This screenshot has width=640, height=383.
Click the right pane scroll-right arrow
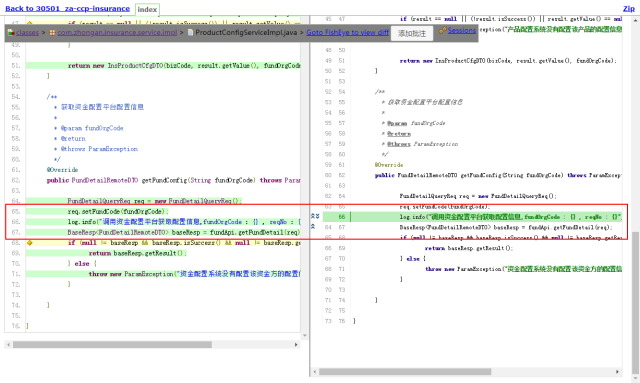tap(617, 372)
